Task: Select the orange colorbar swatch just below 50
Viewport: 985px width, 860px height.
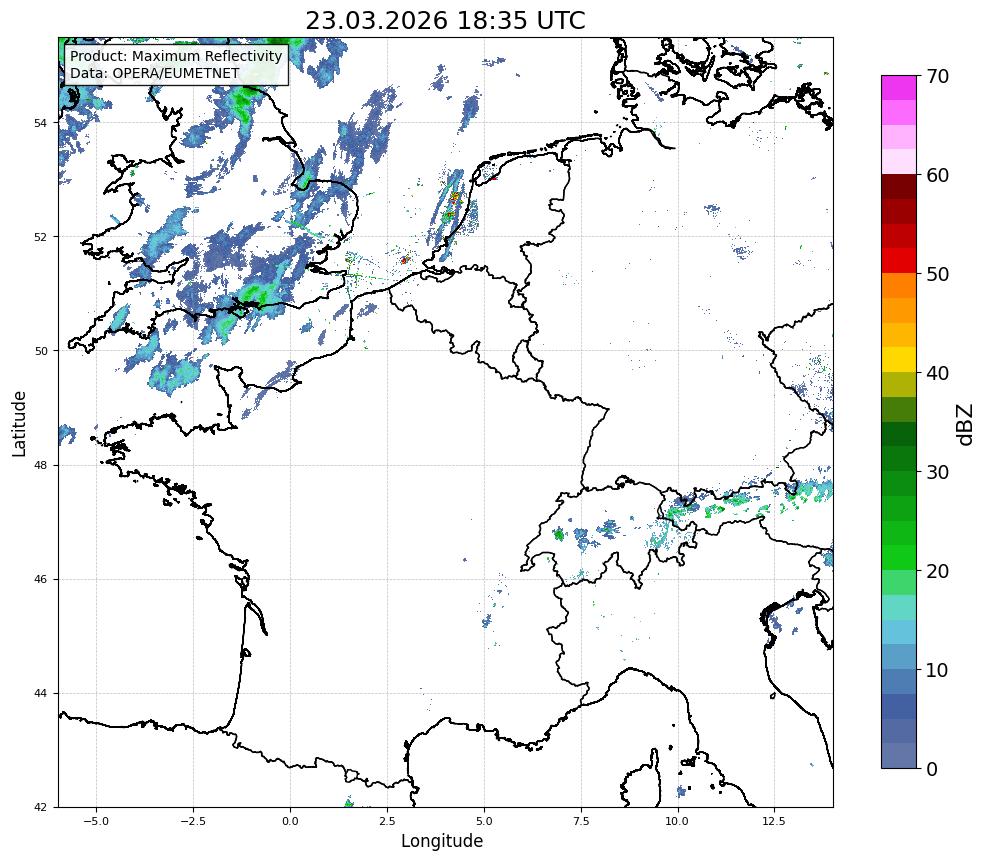Action: (x=899, y=286)
